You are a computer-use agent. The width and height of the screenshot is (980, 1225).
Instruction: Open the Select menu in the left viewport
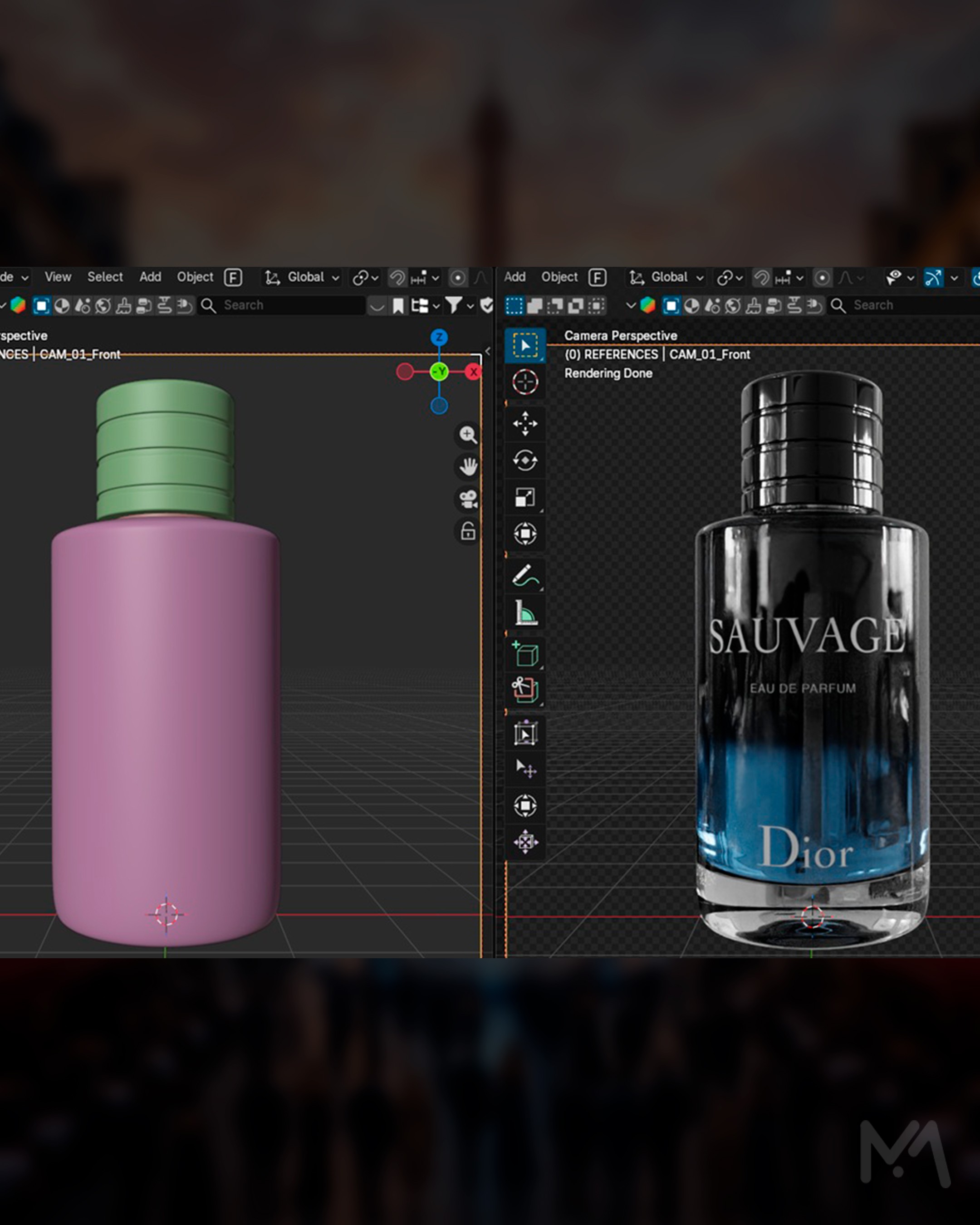coord(105,277)
